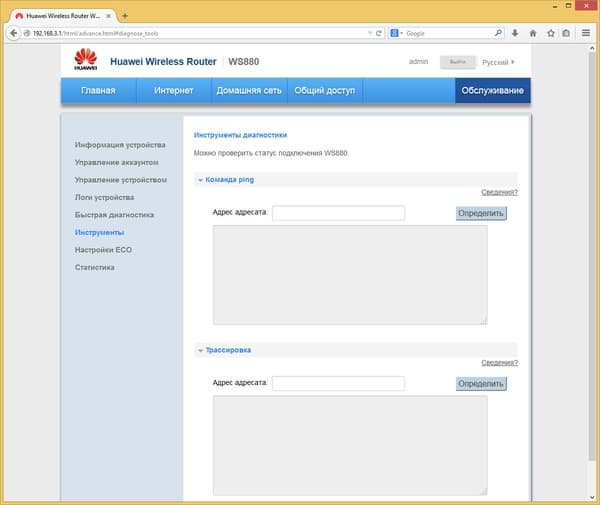Click the logout button next to admin
Screen dimensions: 600x505
pyautogui.click(x=458, y=62)
